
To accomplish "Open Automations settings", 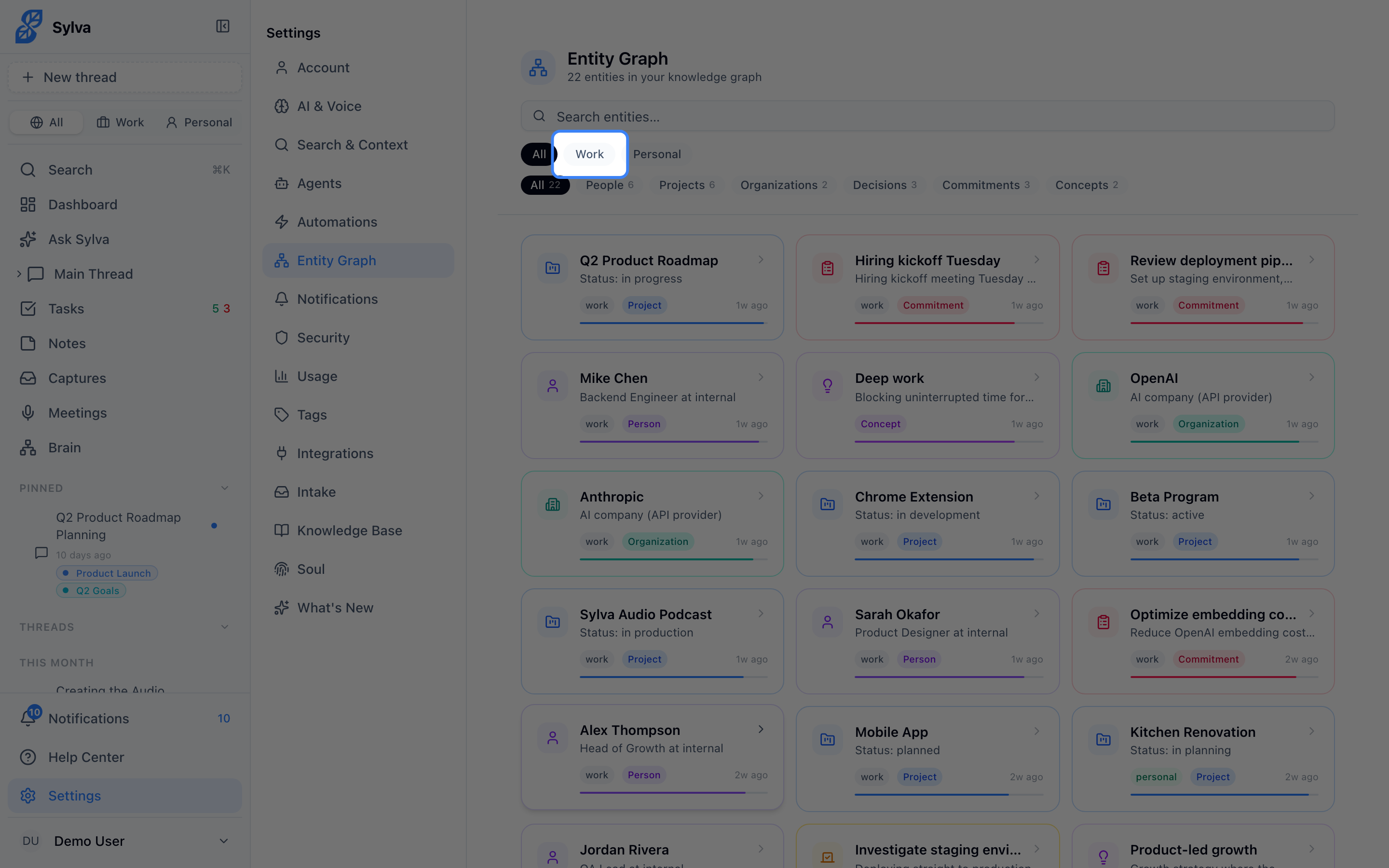I will coord(358,222).
